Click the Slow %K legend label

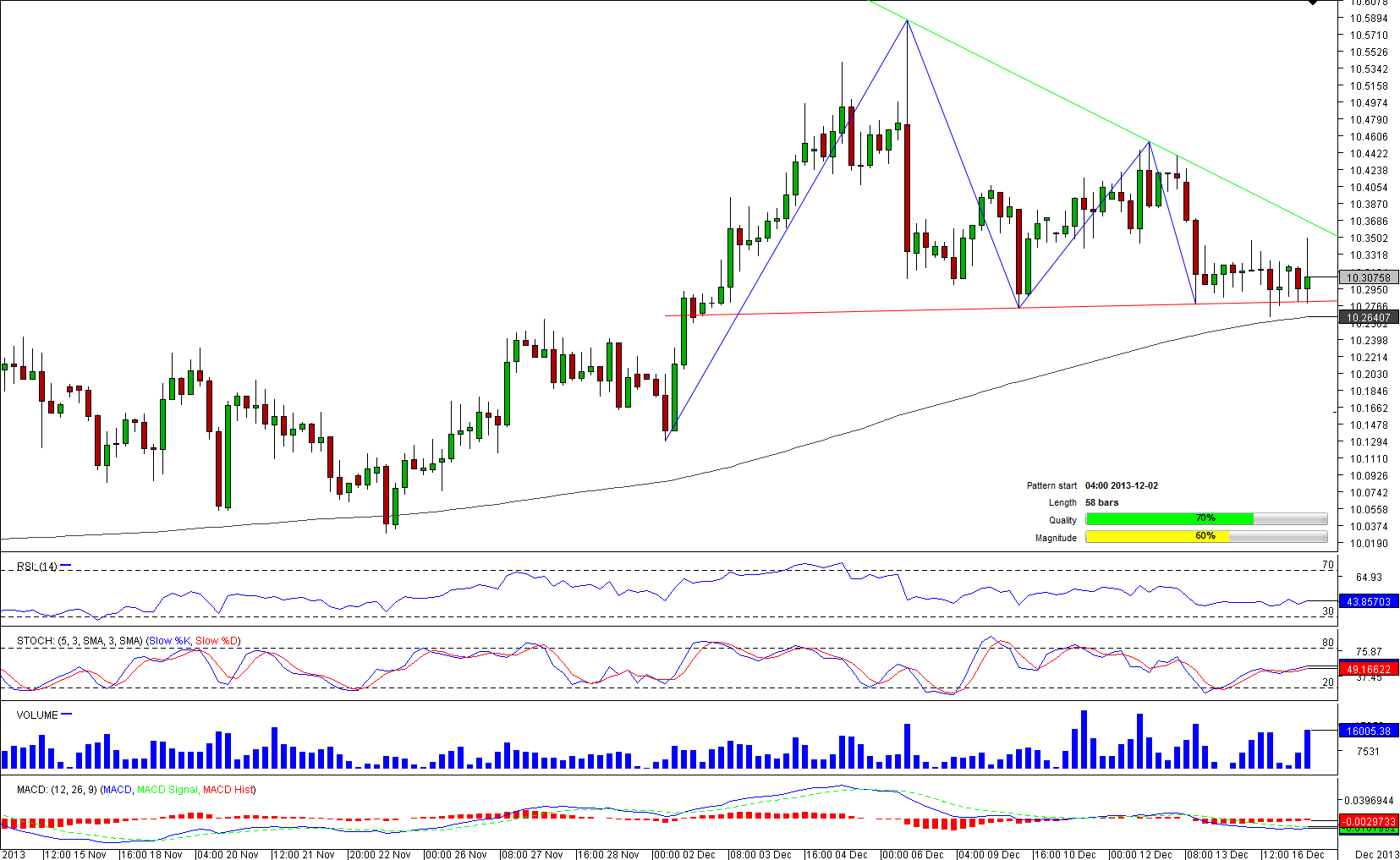[x=170, y=641]
